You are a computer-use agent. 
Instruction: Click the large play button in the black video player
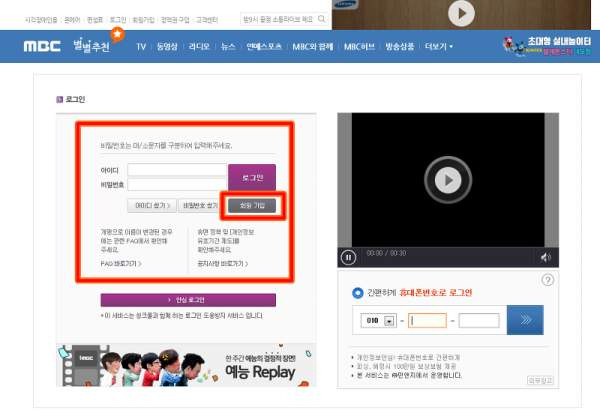click(448, 180)
